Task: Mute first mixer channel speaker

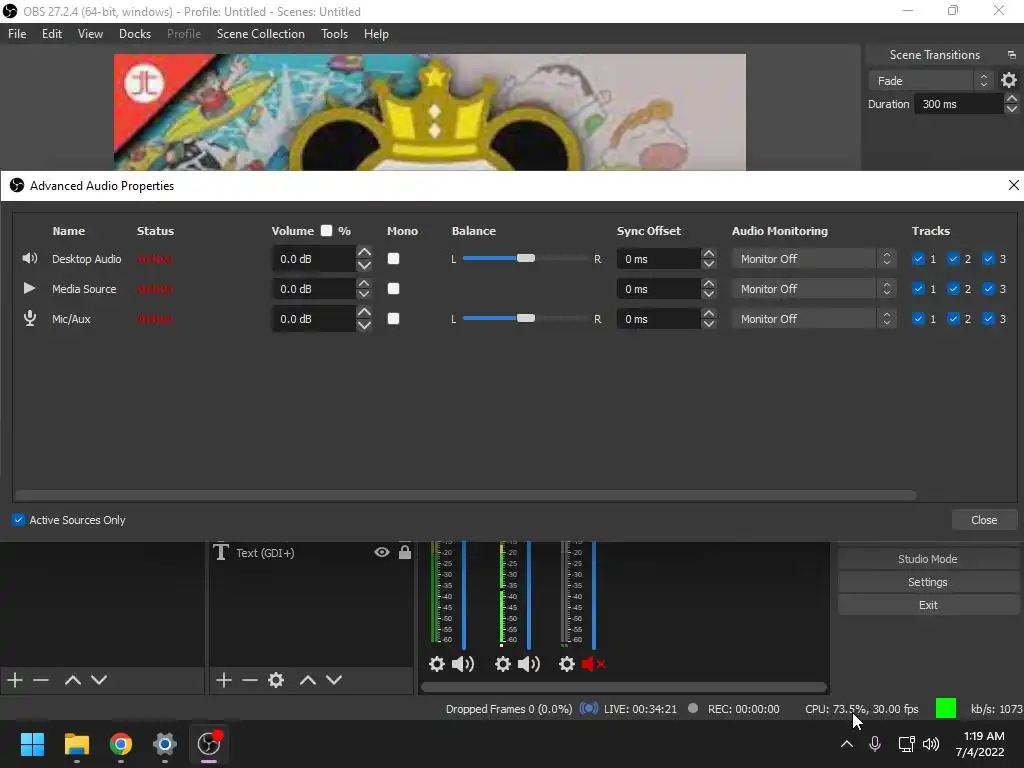Action: coord(463,664)
